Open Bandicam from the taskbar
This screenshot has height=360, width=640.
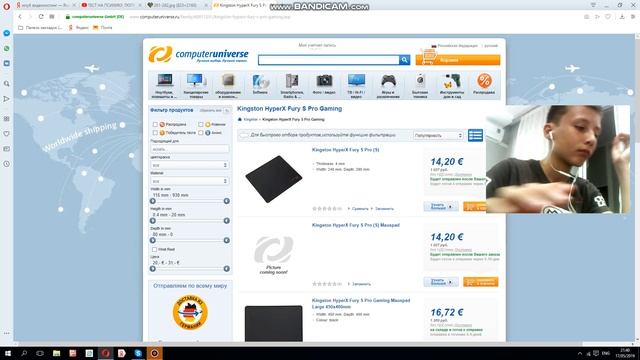154,353
